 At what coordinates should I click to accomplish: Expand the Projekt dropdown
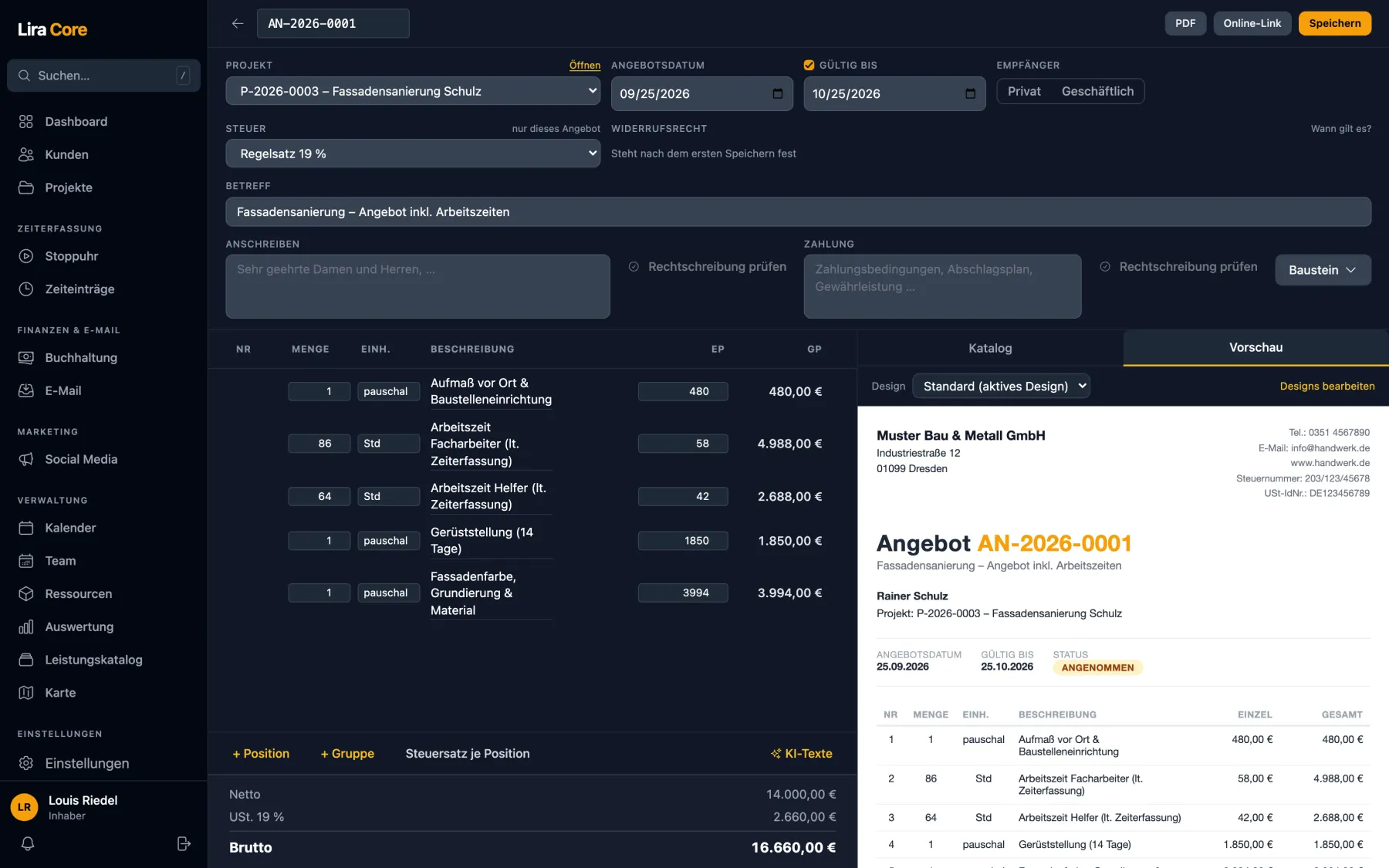pos(413,91)
